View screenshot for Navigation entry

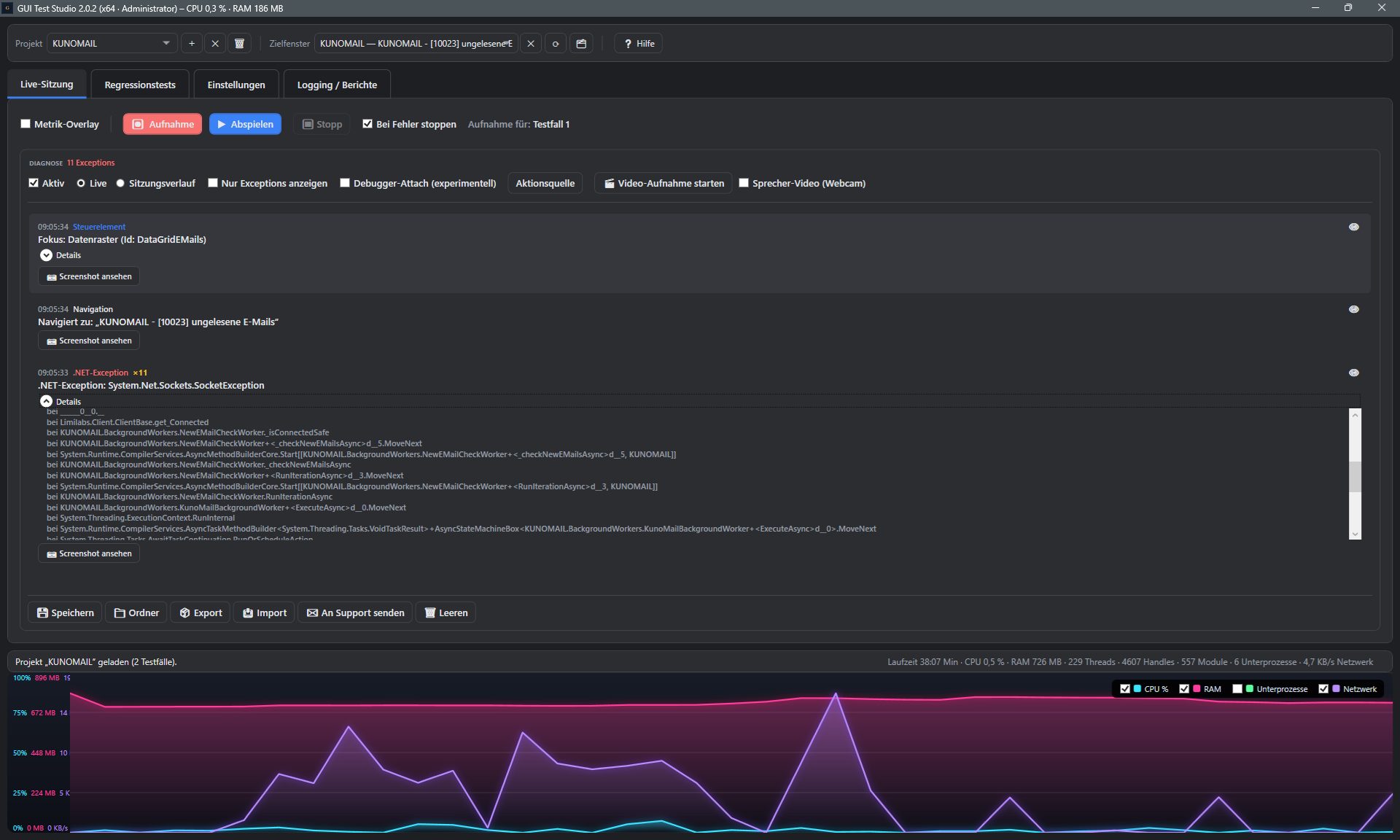89,341
